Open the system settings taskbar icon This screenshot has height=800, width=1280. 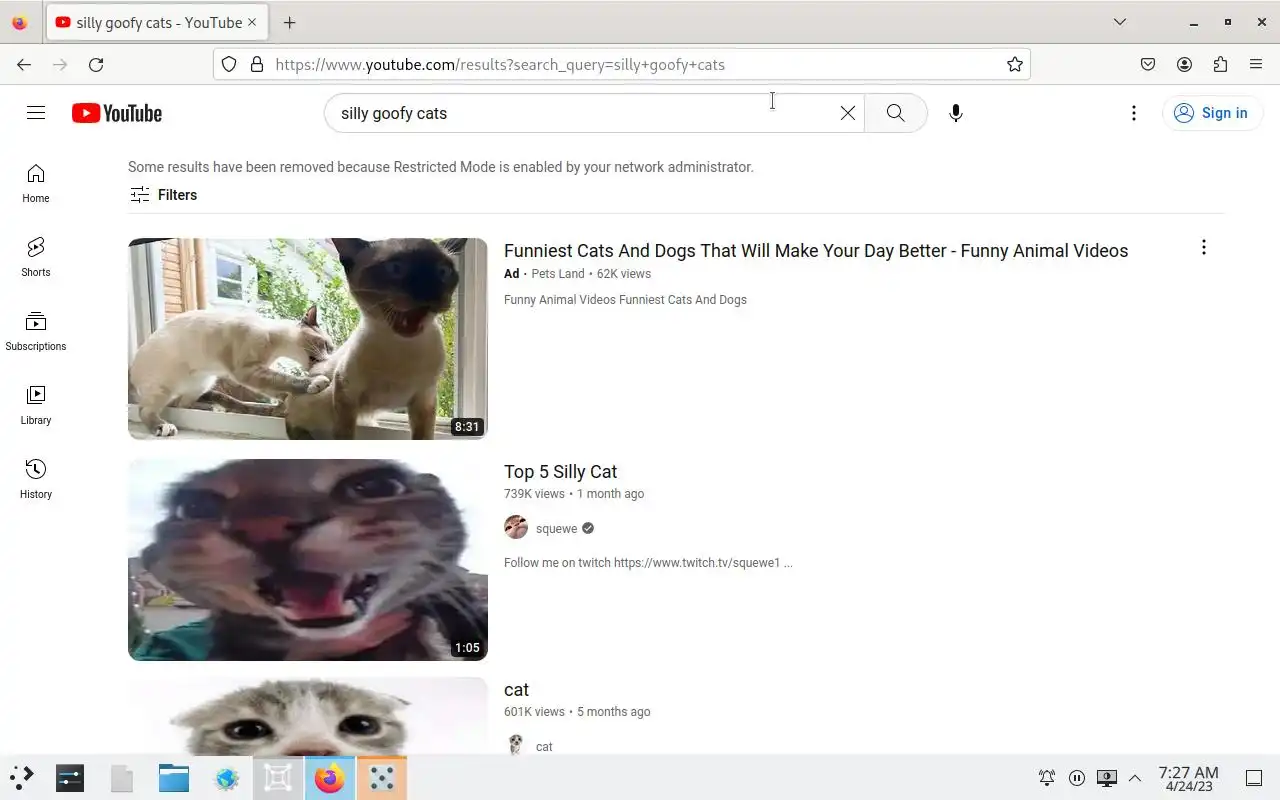pyautogui.click(x=70, y=778)
